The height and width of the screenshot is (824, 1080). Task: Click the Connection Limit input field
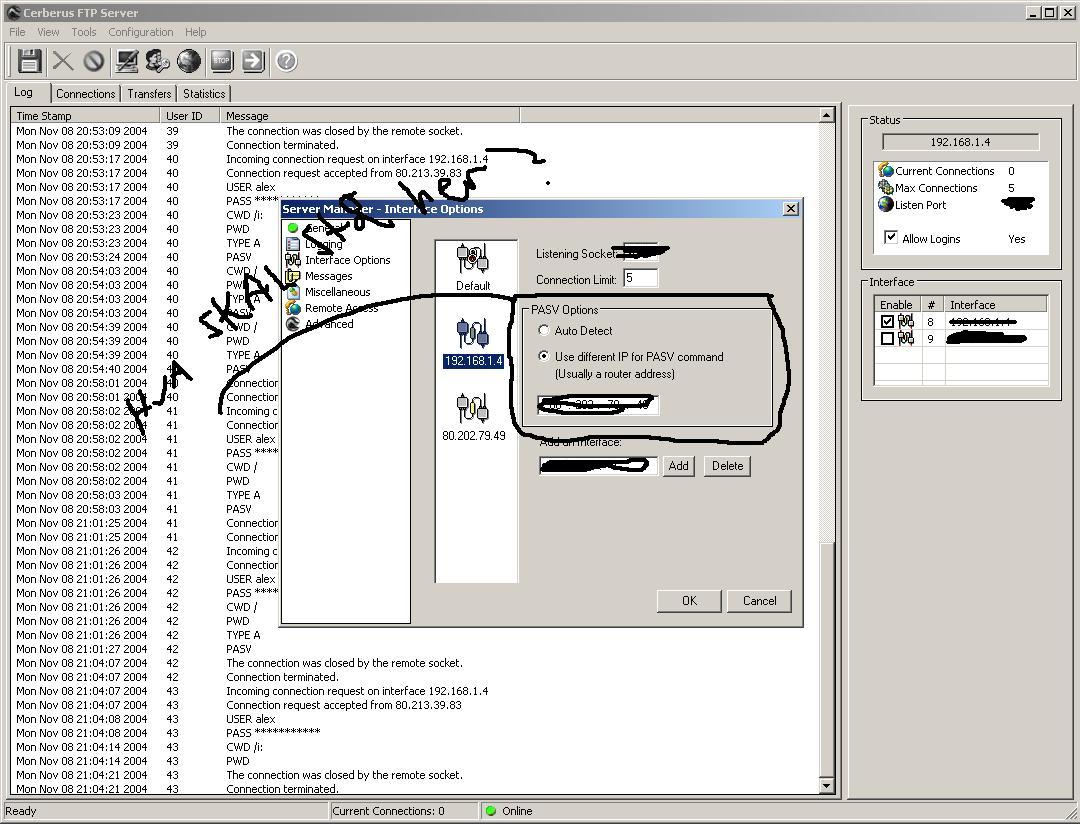coord(641,278)
